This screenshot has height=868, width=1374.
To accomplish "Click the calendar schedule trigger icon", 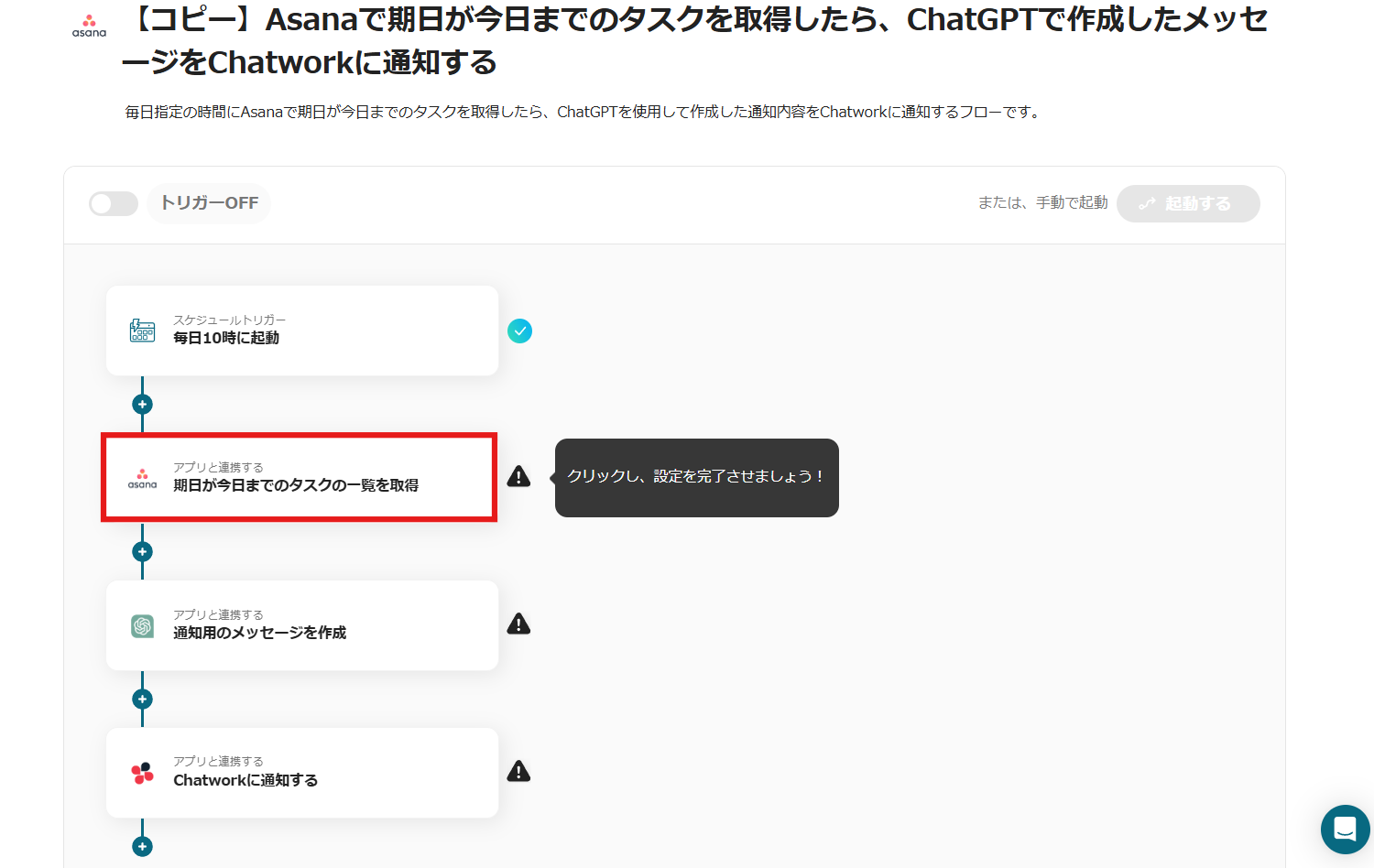I will click(142, 331).
